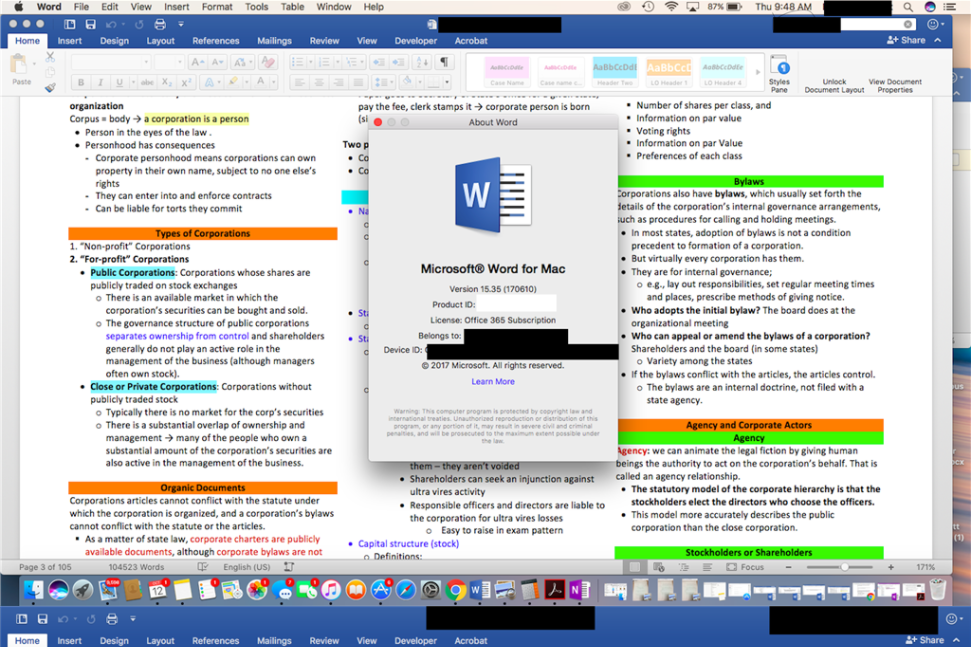Click Share in the top Word window
This screenshot has height=647, width=971.
click(x=906, y=40)
